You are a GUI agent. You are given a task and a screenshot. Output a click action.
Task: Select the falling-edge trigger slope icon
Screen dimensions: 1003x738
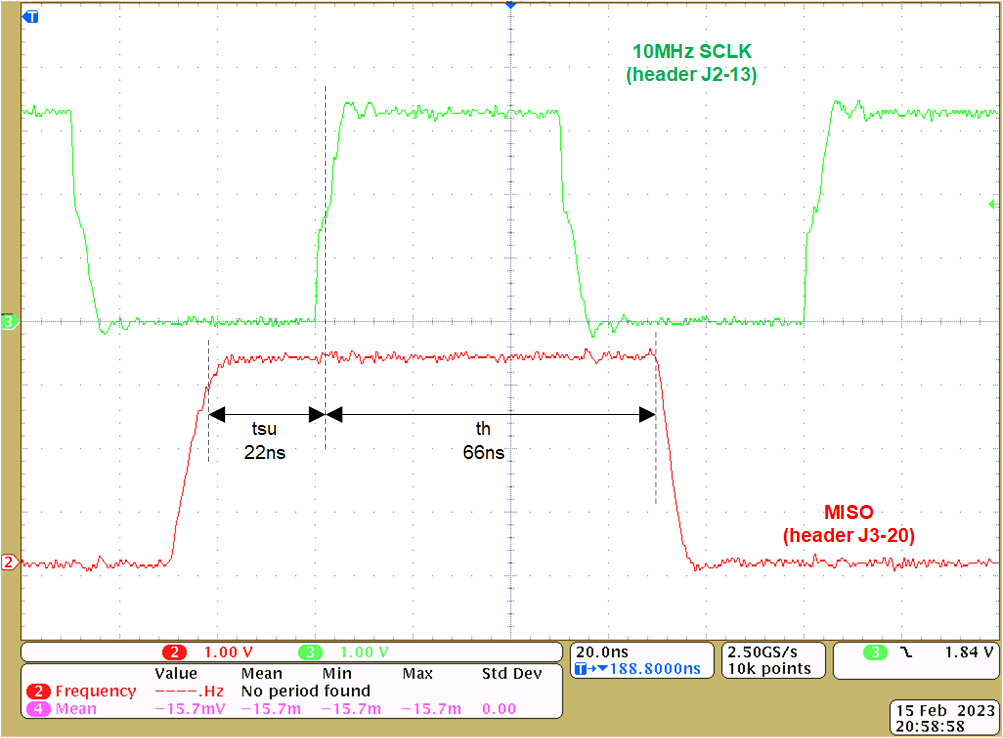coord(906,651)
